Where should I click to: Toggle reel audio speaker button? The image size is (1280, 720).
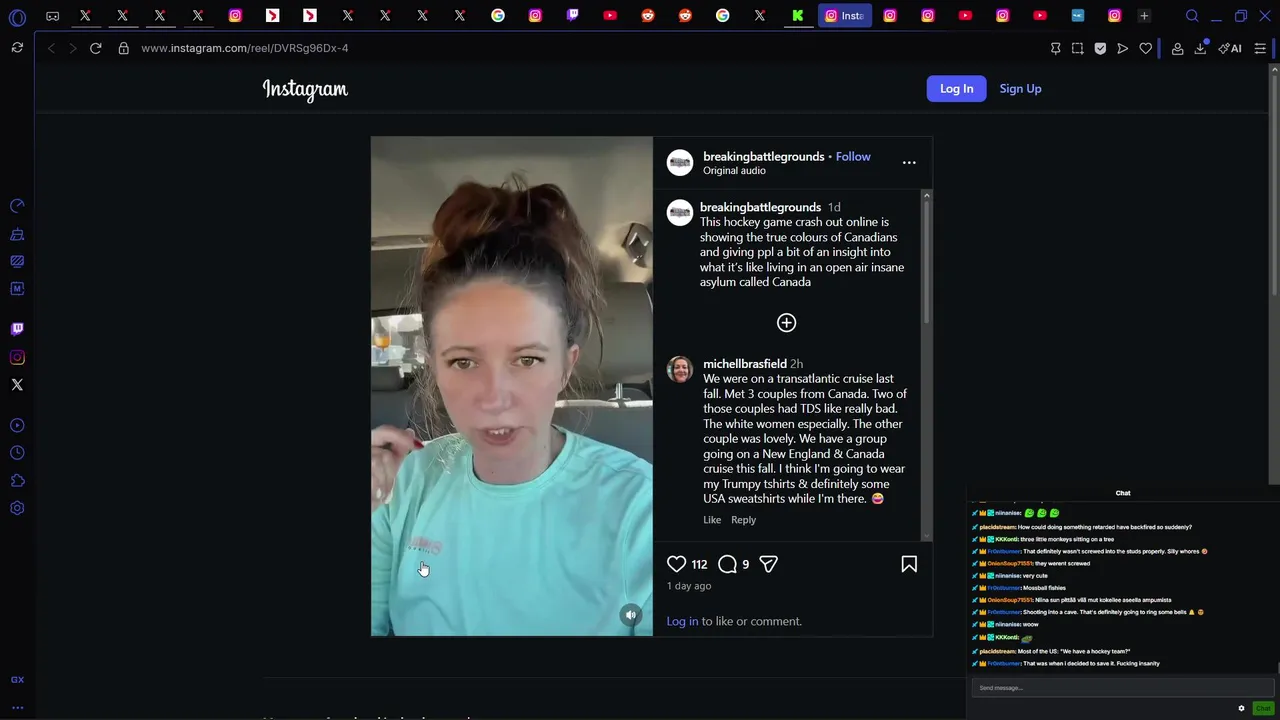pyautogui.click(x=631, y=615)
